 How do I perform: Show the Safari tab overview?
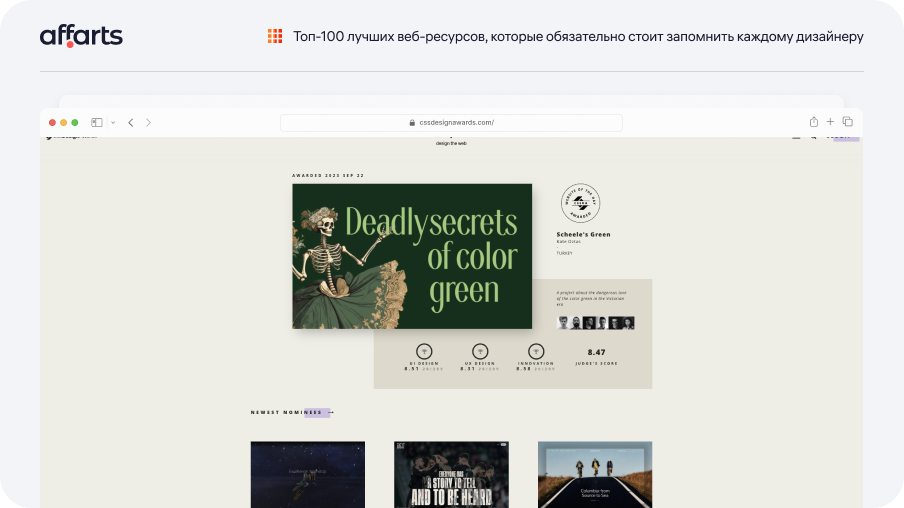pos(848,122)
